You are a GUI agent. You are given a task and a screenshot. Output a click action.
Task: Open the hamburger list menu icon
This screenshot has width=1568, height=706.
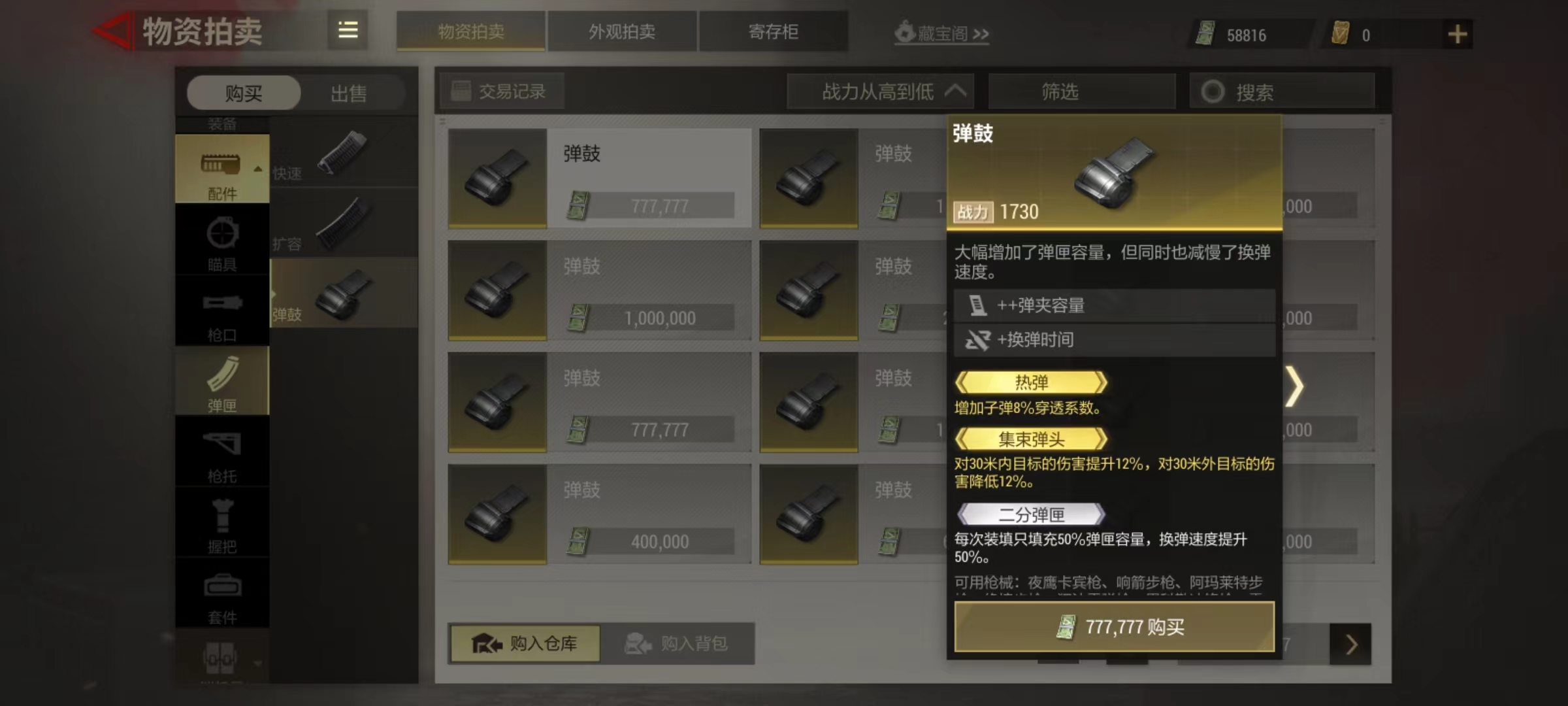pos(348,31)
